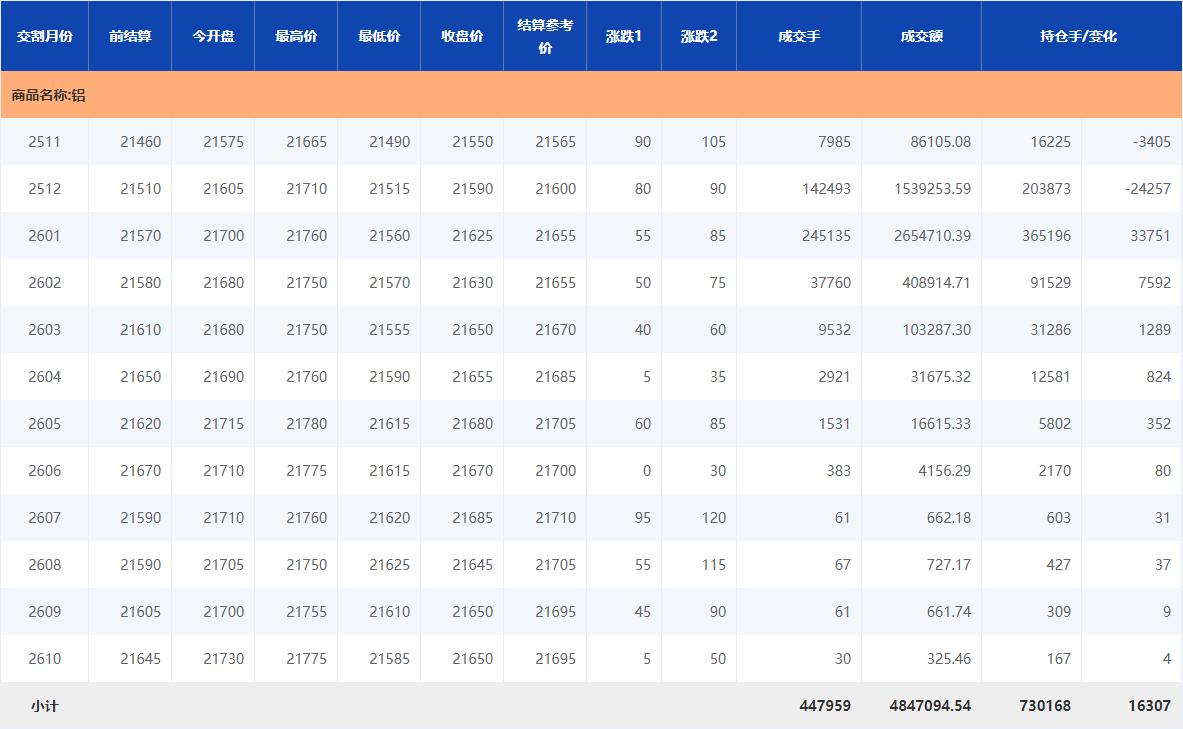Select the 2511 delivery month cell
The width and height of the screenshot is (1183, 729).
click(x=44, y=142)
